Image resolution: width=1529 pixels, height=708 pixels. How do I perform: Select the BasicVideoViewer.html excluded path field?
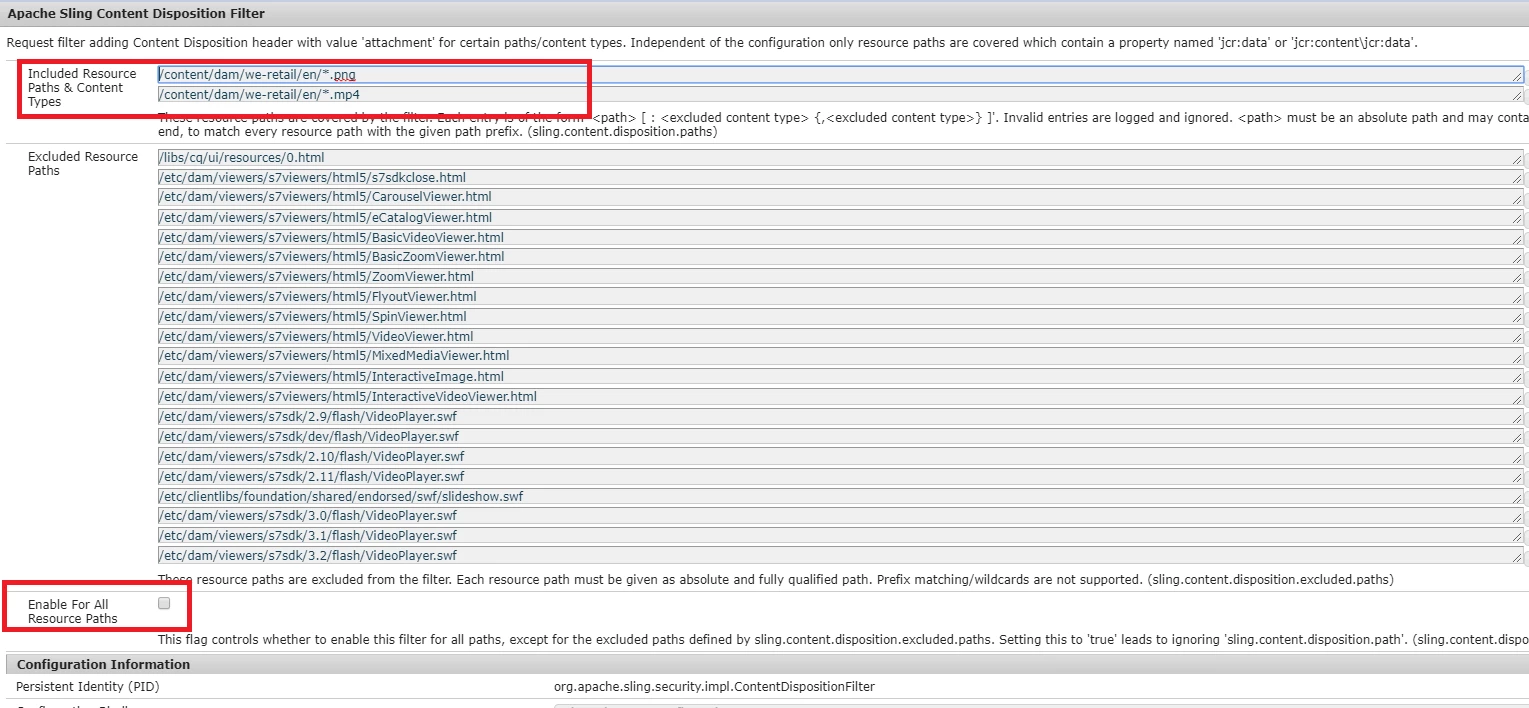coord(841,237)
